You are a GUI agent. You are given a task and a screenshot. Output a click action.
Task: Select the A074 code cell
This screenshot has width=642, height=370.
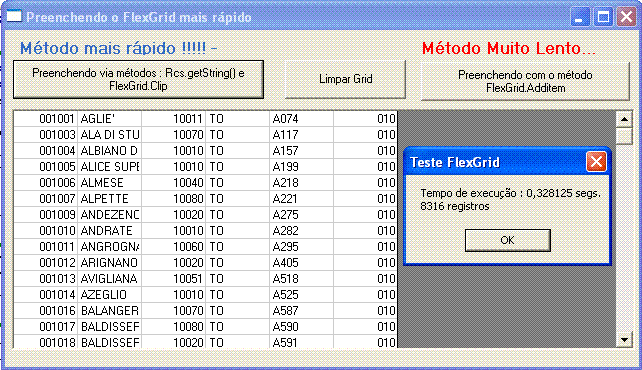(301, 119)
